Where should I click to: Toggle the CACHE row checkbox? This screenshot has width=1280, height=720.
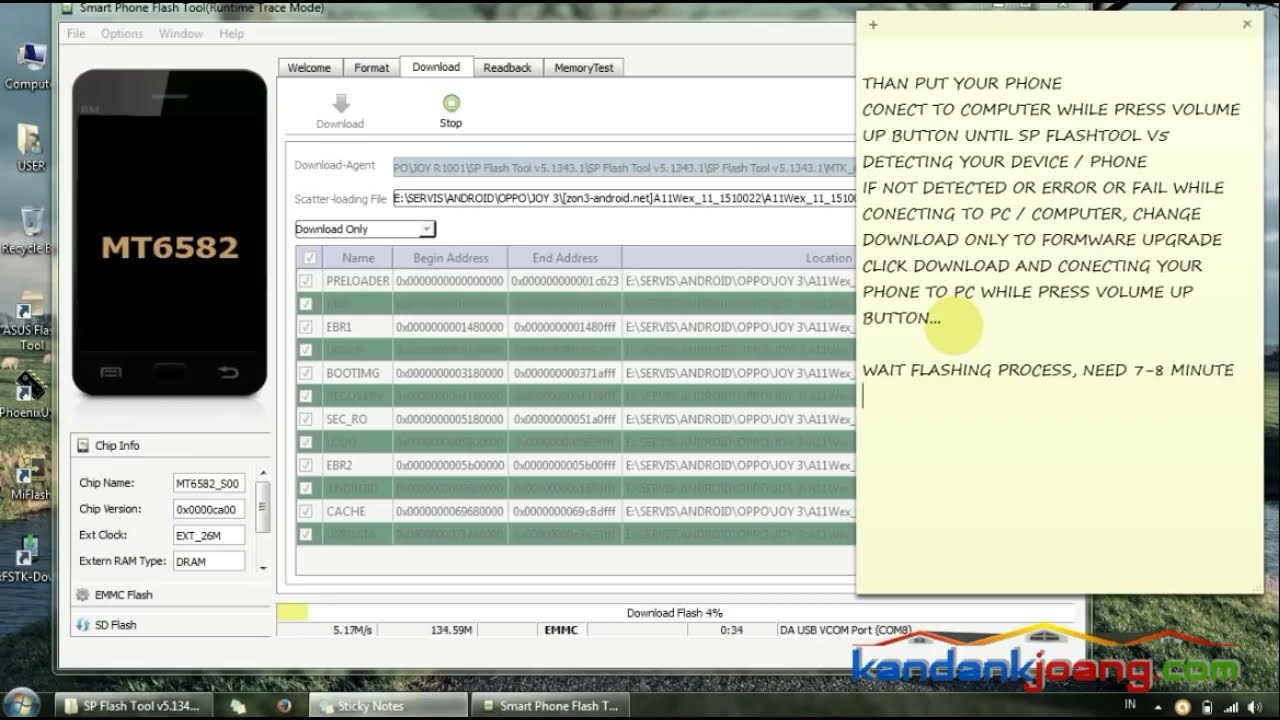click(x=307, y=511)
